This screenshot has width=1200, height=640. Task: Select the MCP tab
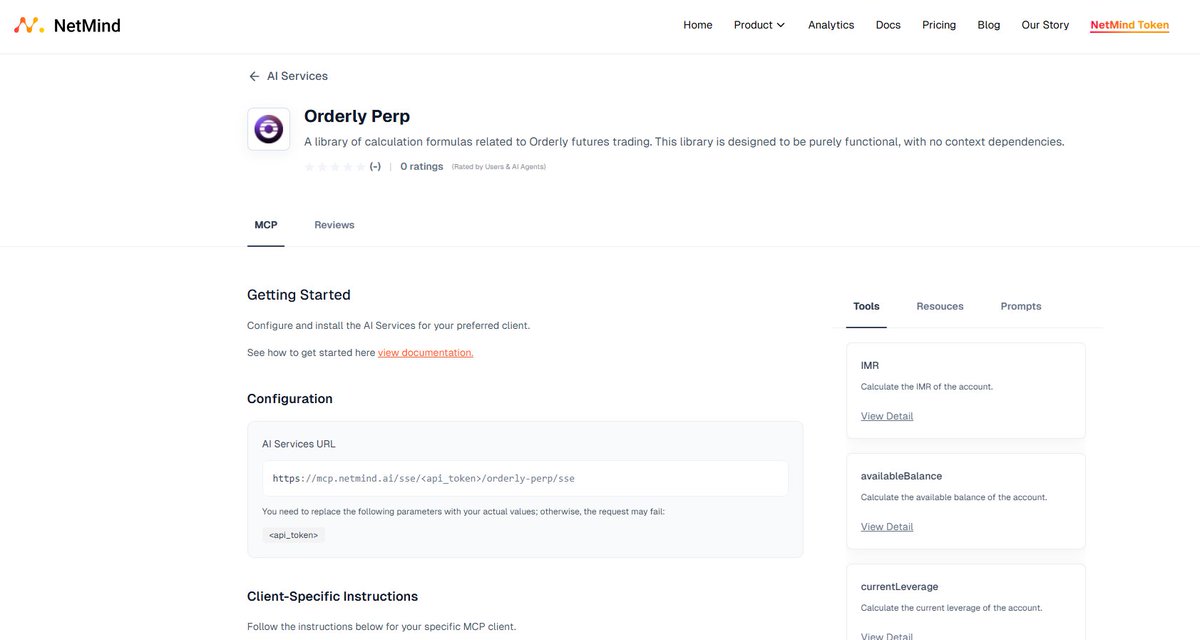click(266, 225)
